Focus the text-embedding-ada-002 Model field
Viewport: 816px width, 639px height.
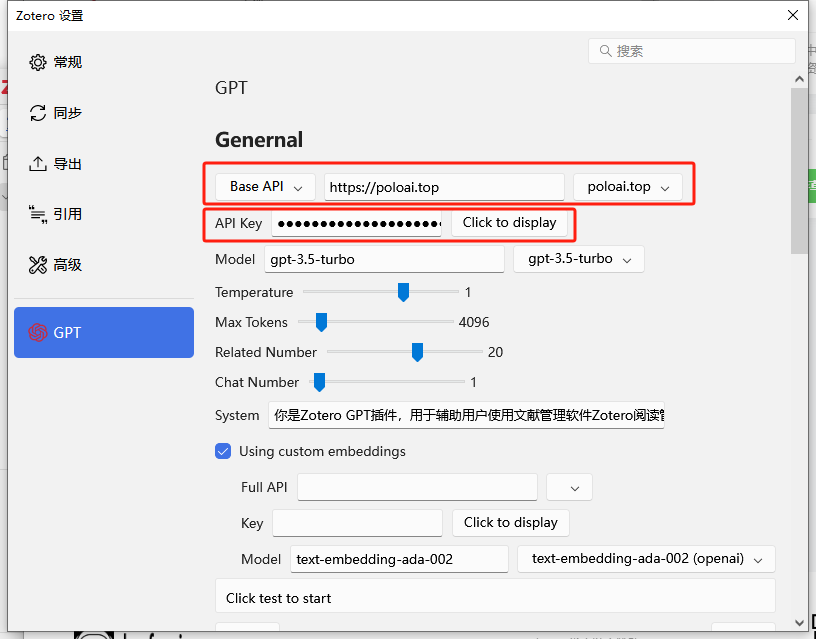point(399,559)
